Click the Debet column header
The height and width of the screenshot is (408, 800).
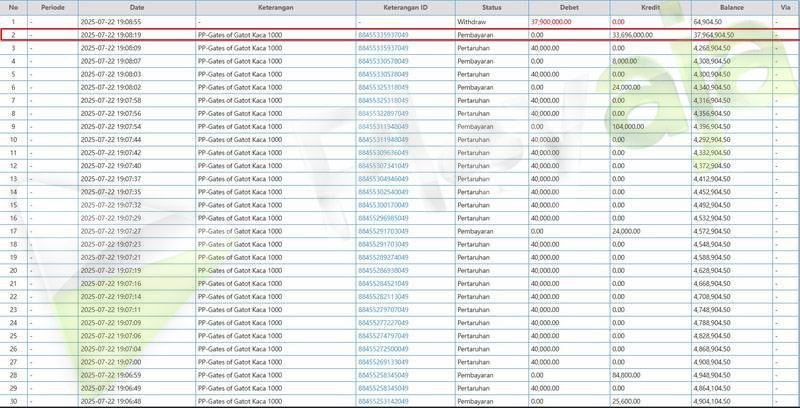pos(569,7)
